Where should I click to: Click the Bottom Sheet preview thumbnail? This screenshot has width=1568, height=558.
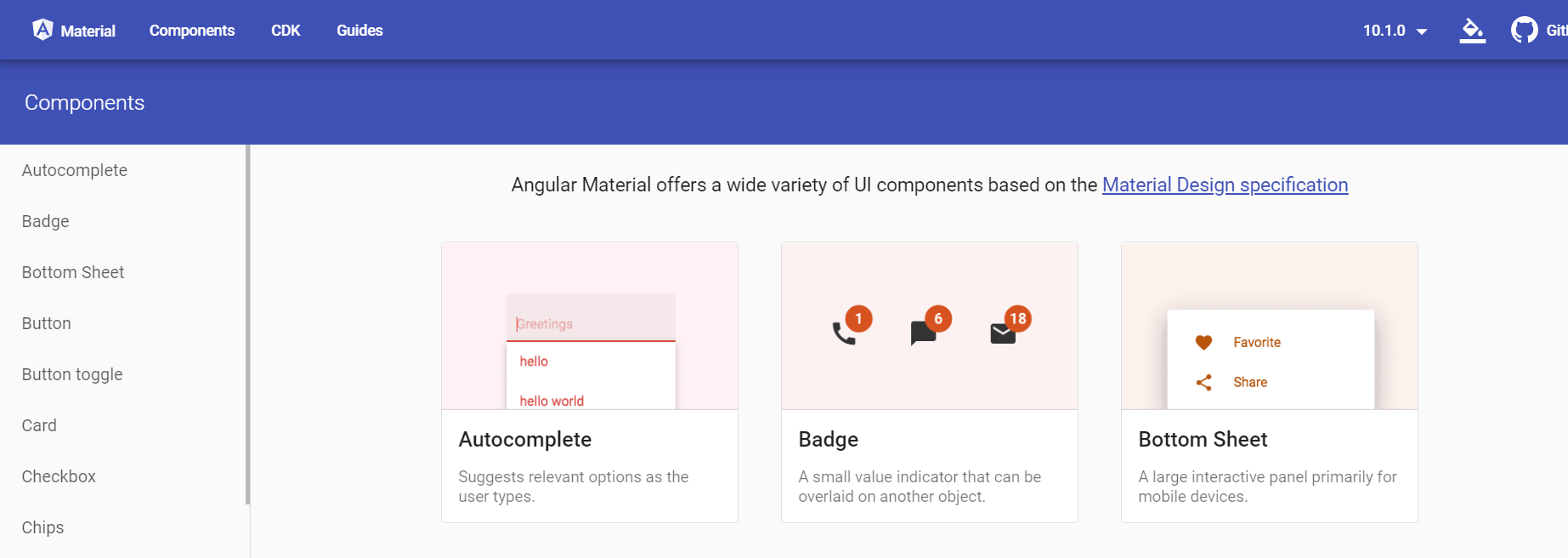coord(1270,326)
